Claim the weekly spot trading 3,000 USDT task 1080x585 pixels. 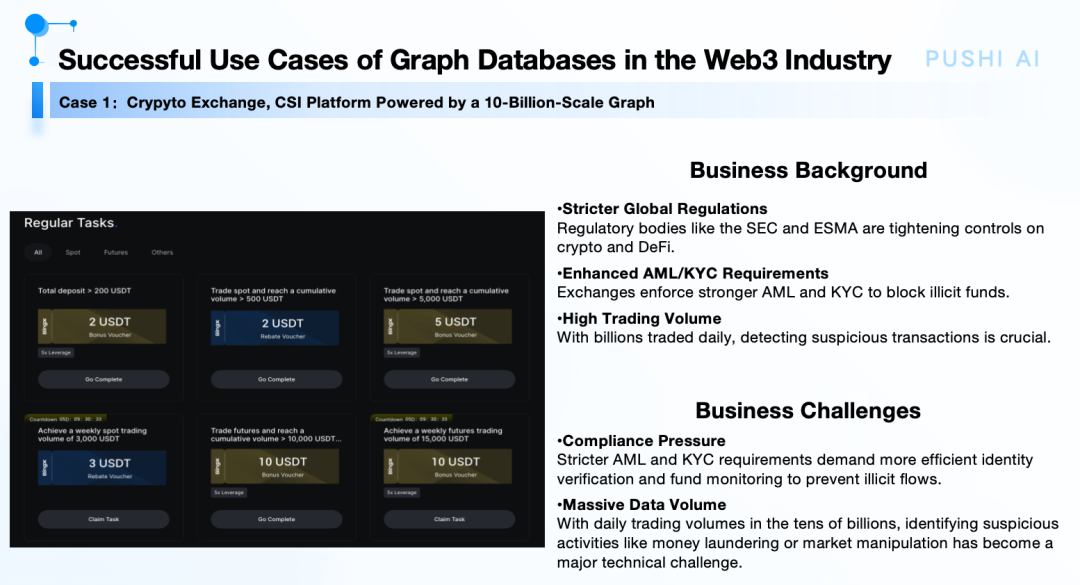pyautogui.click(x=103, y=519)
